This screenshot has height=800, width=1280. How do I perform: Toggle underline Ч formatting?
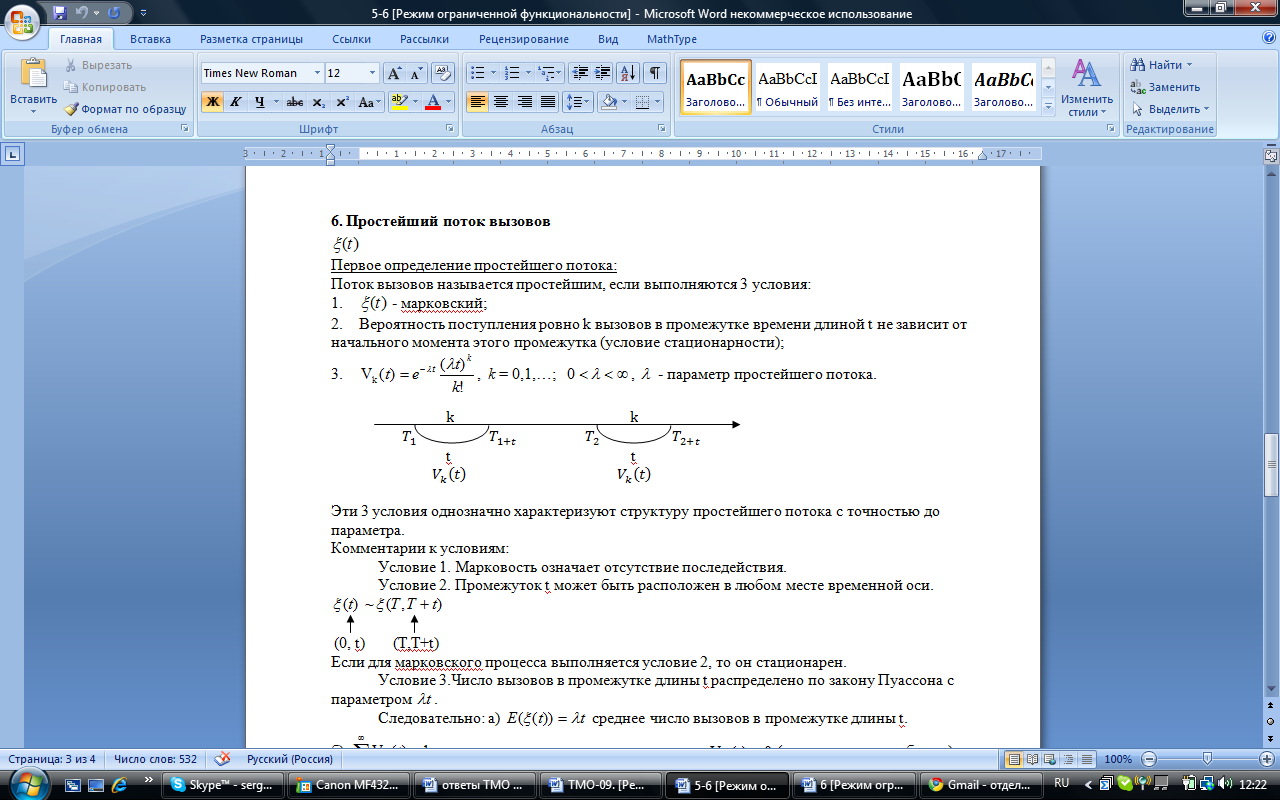tap(260, 102)
